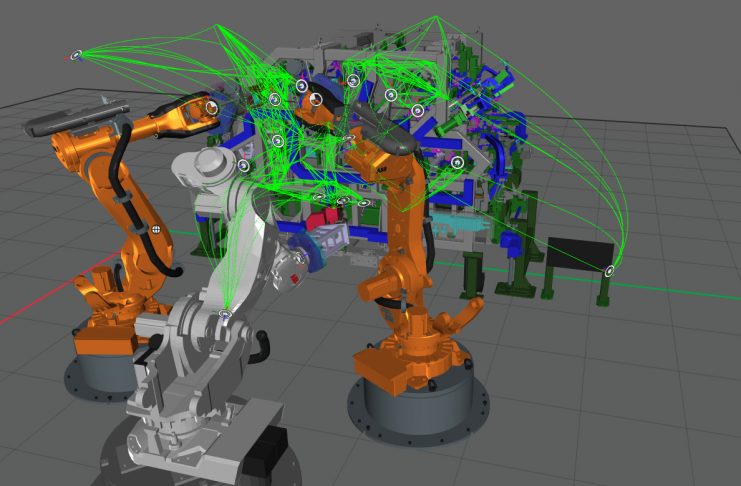Viewport: 741px width, 486px height.
Task: Select the isolated waypoint marker at far upper left
Action: (76, 55)
